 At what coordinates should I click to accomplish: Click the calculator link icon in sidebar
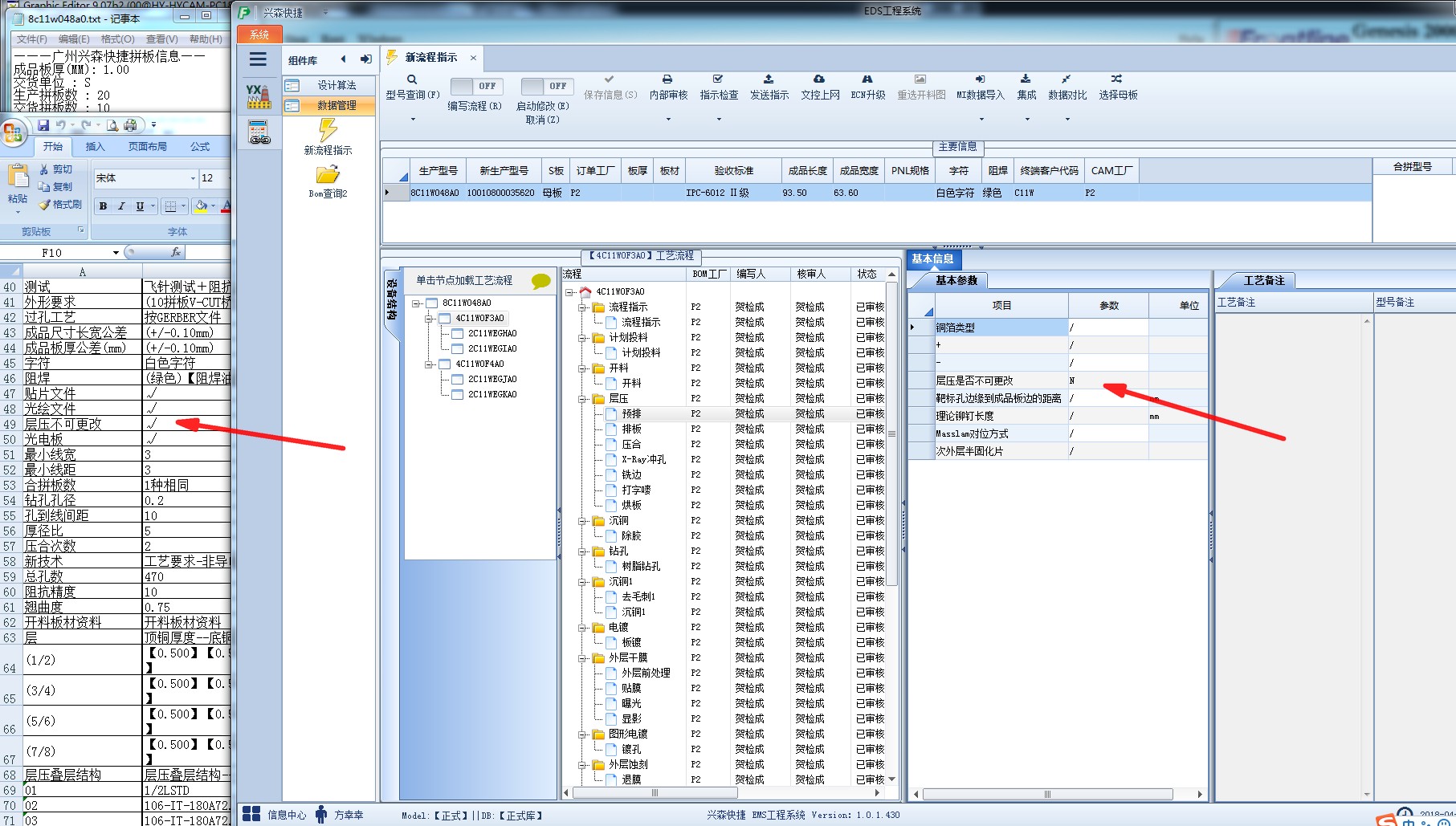point(259,132)
